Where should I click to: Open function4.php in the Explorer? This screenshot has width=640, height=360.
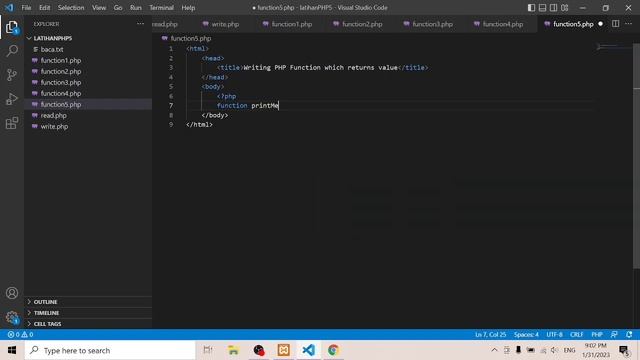(x=61, y=93)
